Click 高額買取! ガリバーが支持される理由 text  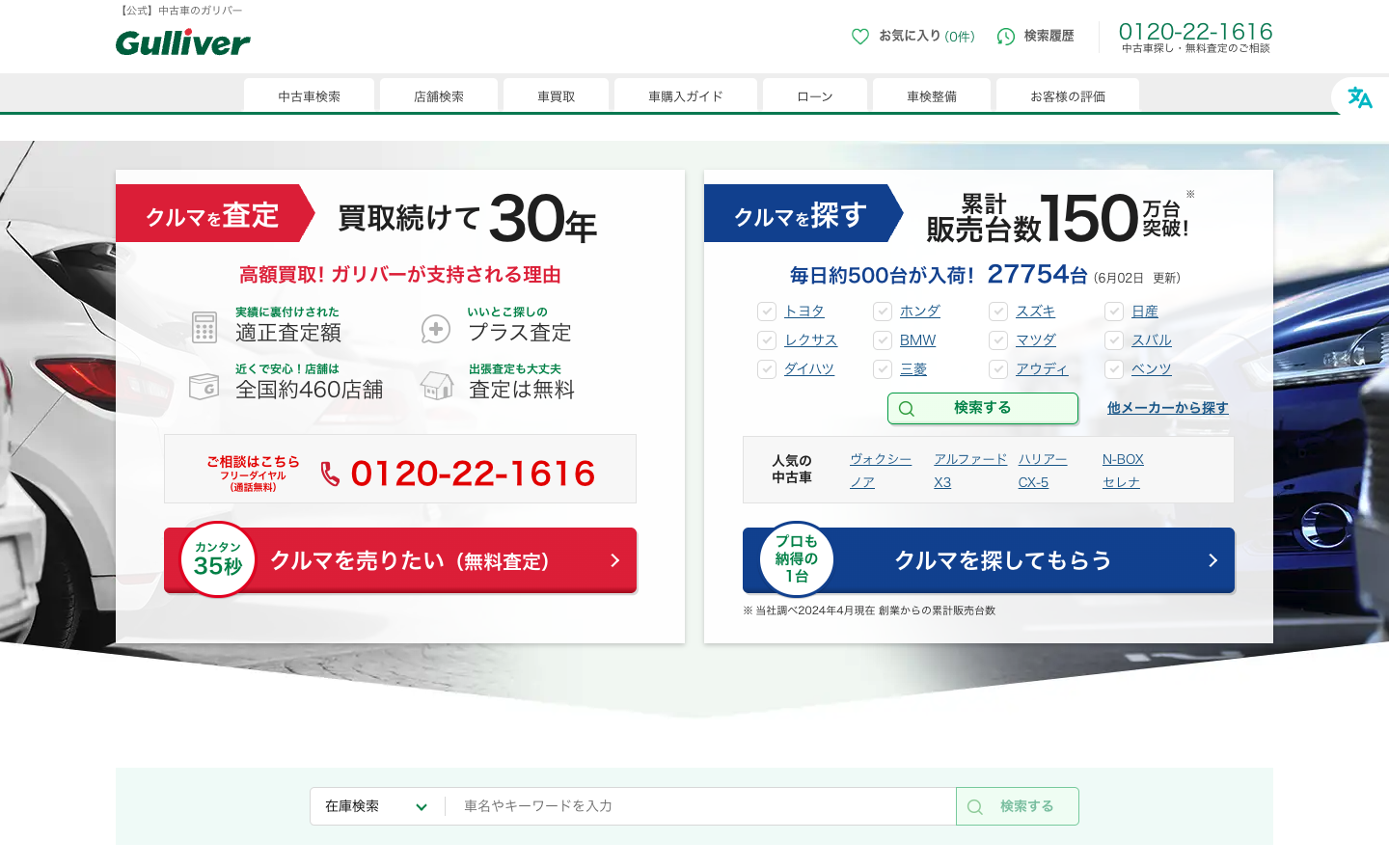(x=400, y=275)
